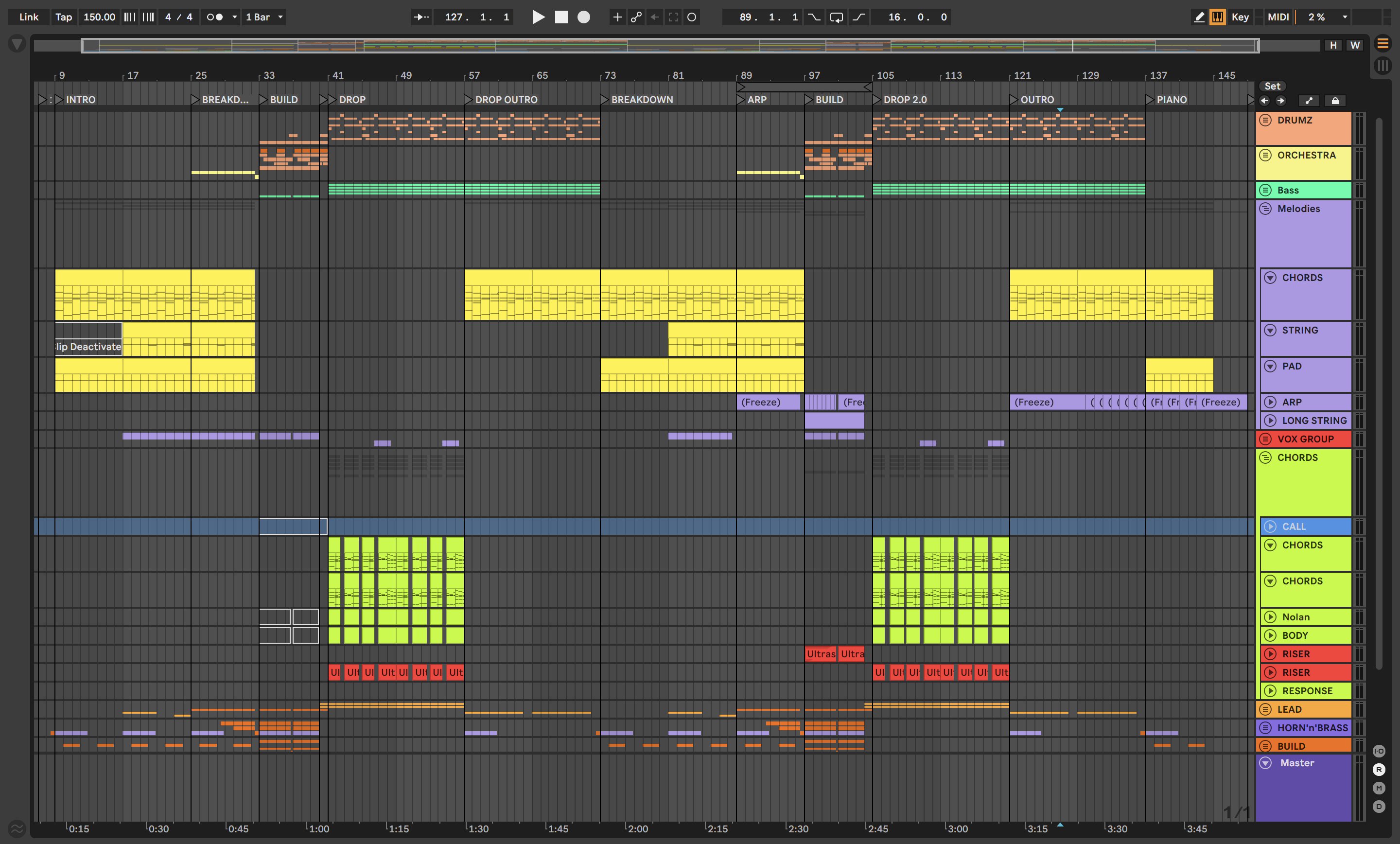Toggle Returns (R) visibility button

(1379, 770)
